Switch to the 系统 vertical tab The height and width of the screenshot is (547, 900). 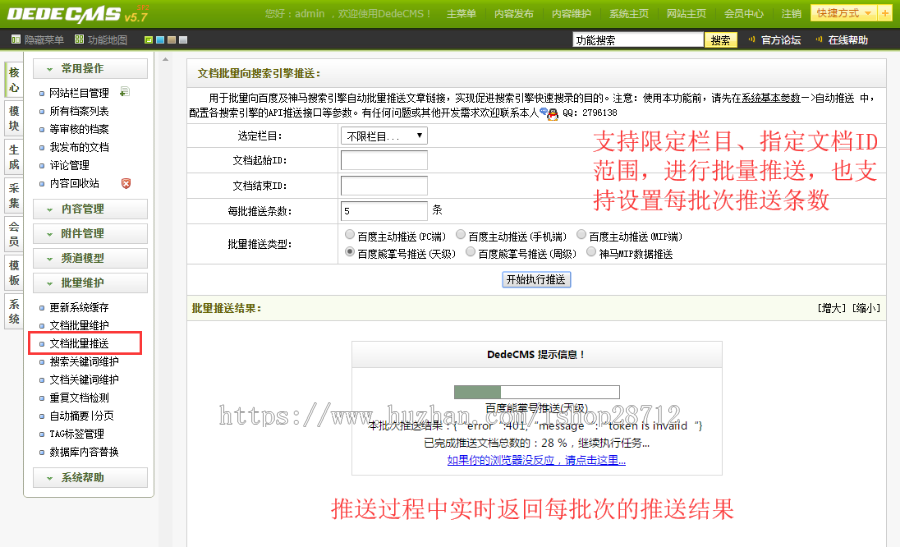pos(14,311)
